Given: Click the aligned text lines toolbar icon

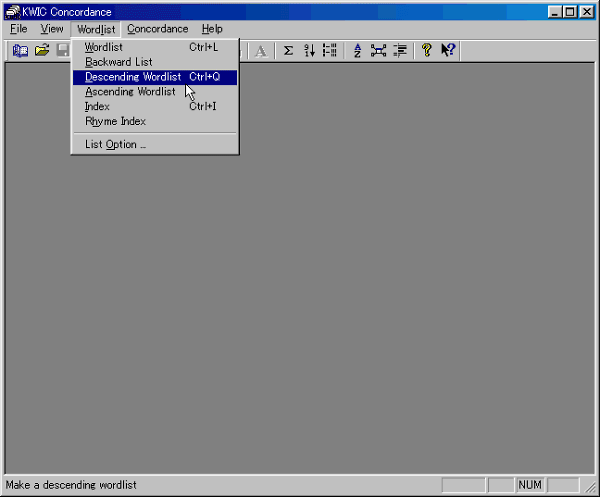Looking at the screenshot, I should (400, 51).
